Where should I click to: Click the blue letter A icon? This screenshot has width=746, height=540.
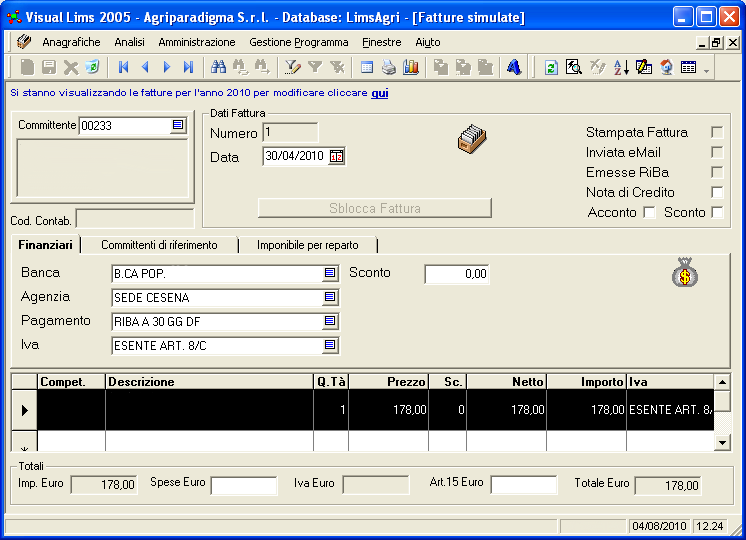514,67
